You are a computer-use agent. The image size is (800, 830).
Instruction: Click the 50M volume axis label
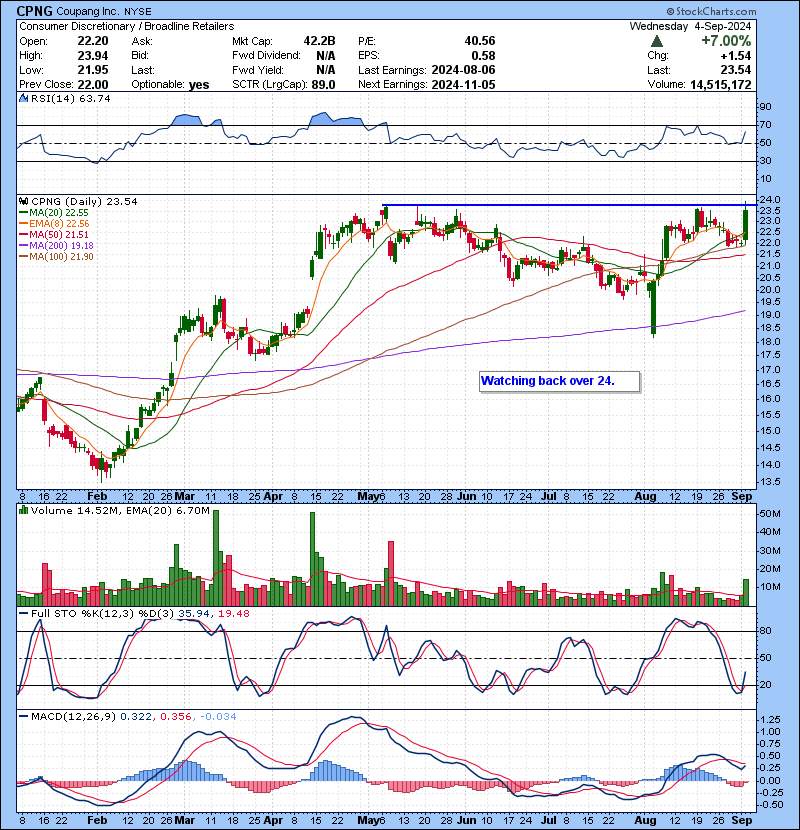pos(770,514)
